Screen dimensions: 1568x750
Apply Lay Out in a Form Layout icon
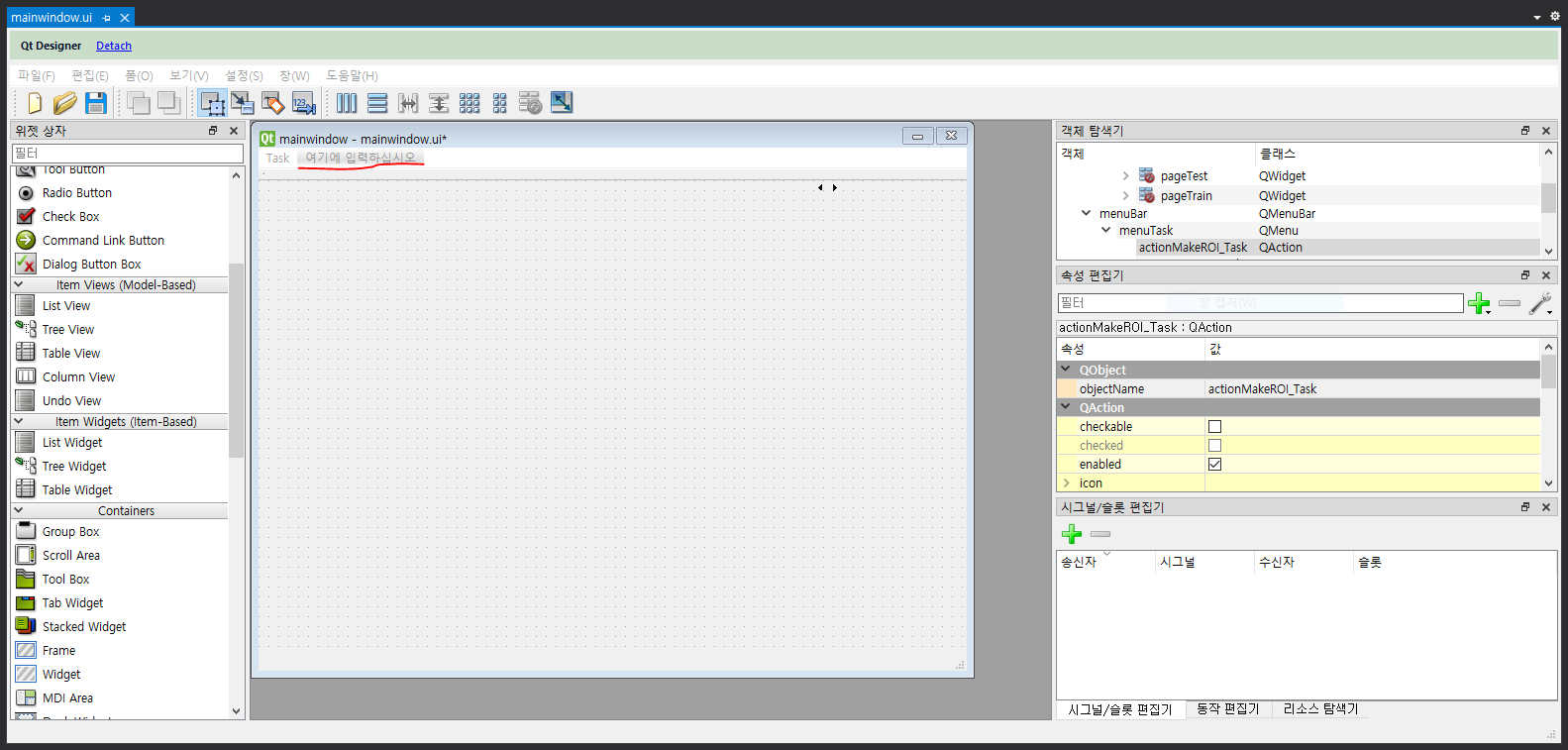click(x=500, y=103)
